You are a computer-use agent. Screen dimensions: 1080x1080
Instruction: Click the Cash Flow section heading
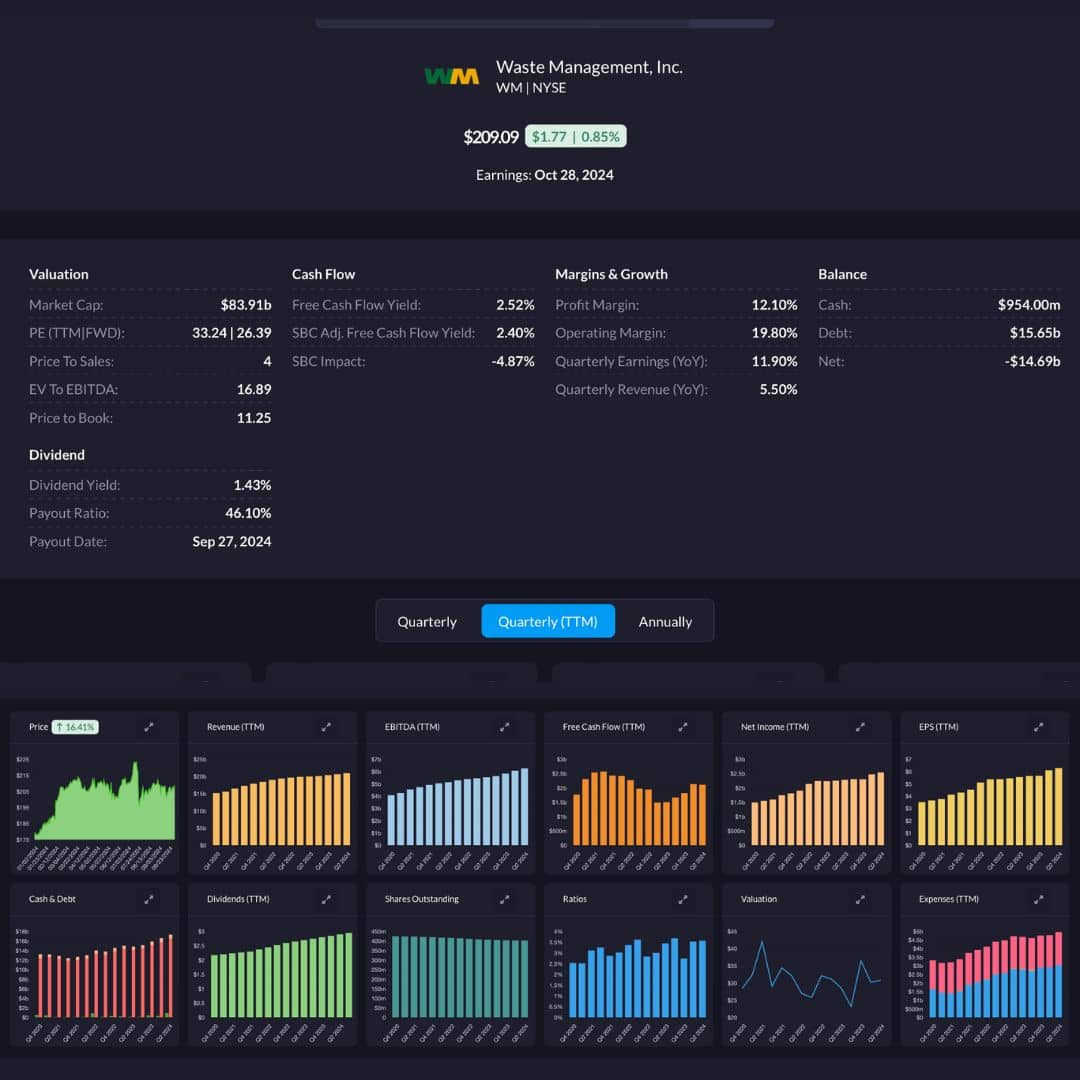pos(323,274)
